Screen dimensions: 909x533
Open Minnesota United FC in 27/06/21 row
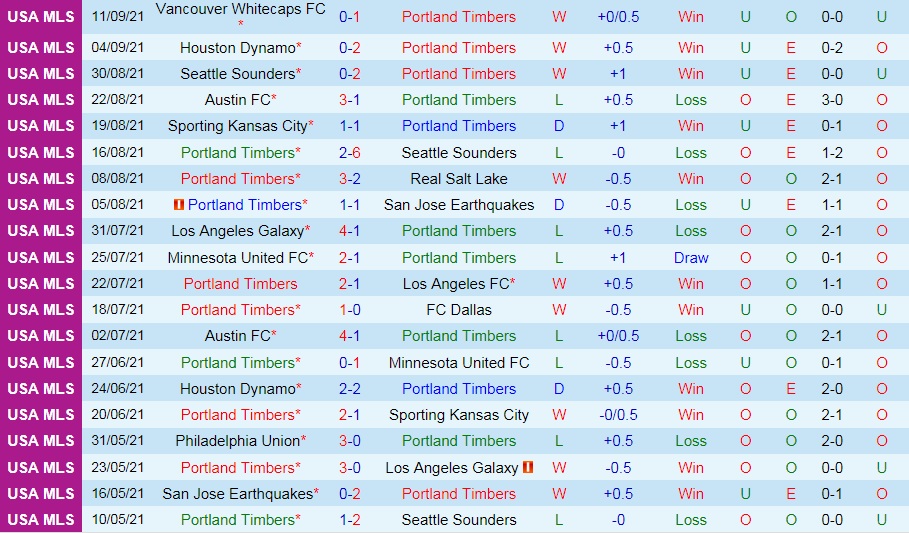point(459,363)
